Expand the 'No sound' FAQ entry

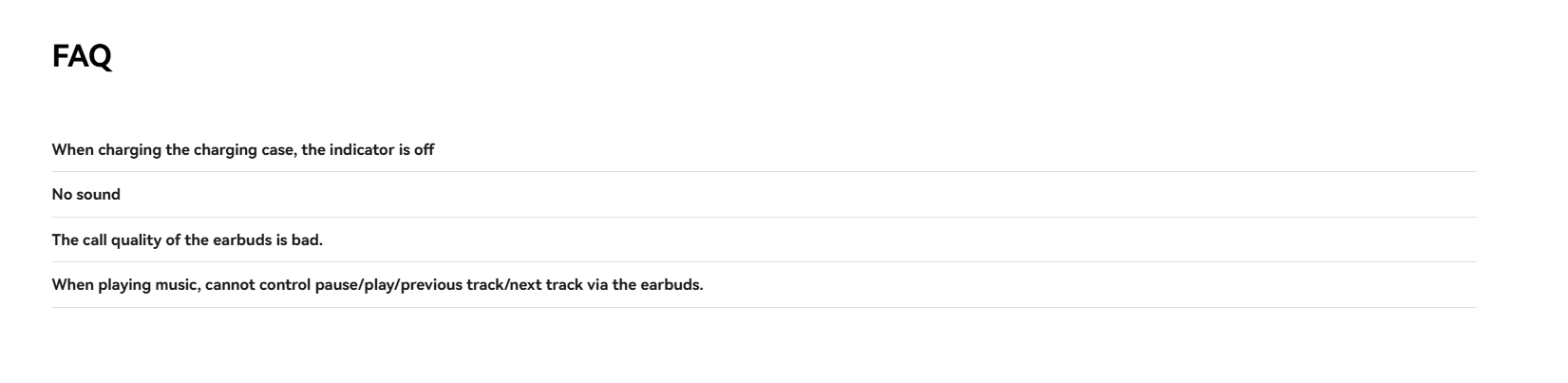click(764, 195)
